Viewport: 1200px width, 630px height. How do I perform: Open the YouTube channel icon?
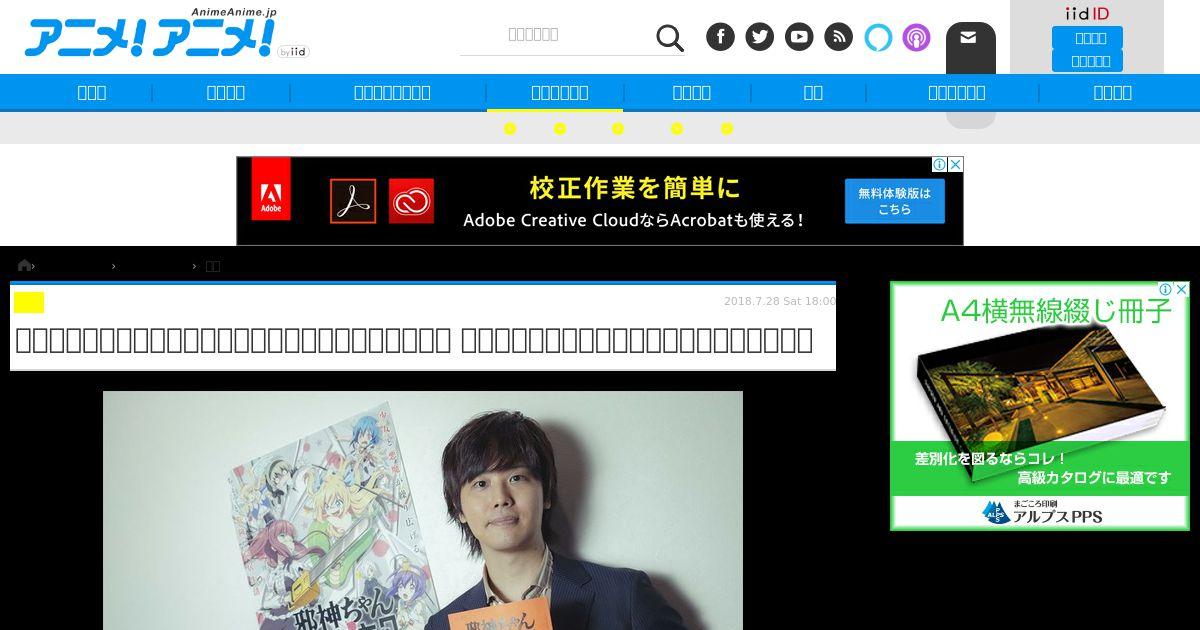(799, 37)
